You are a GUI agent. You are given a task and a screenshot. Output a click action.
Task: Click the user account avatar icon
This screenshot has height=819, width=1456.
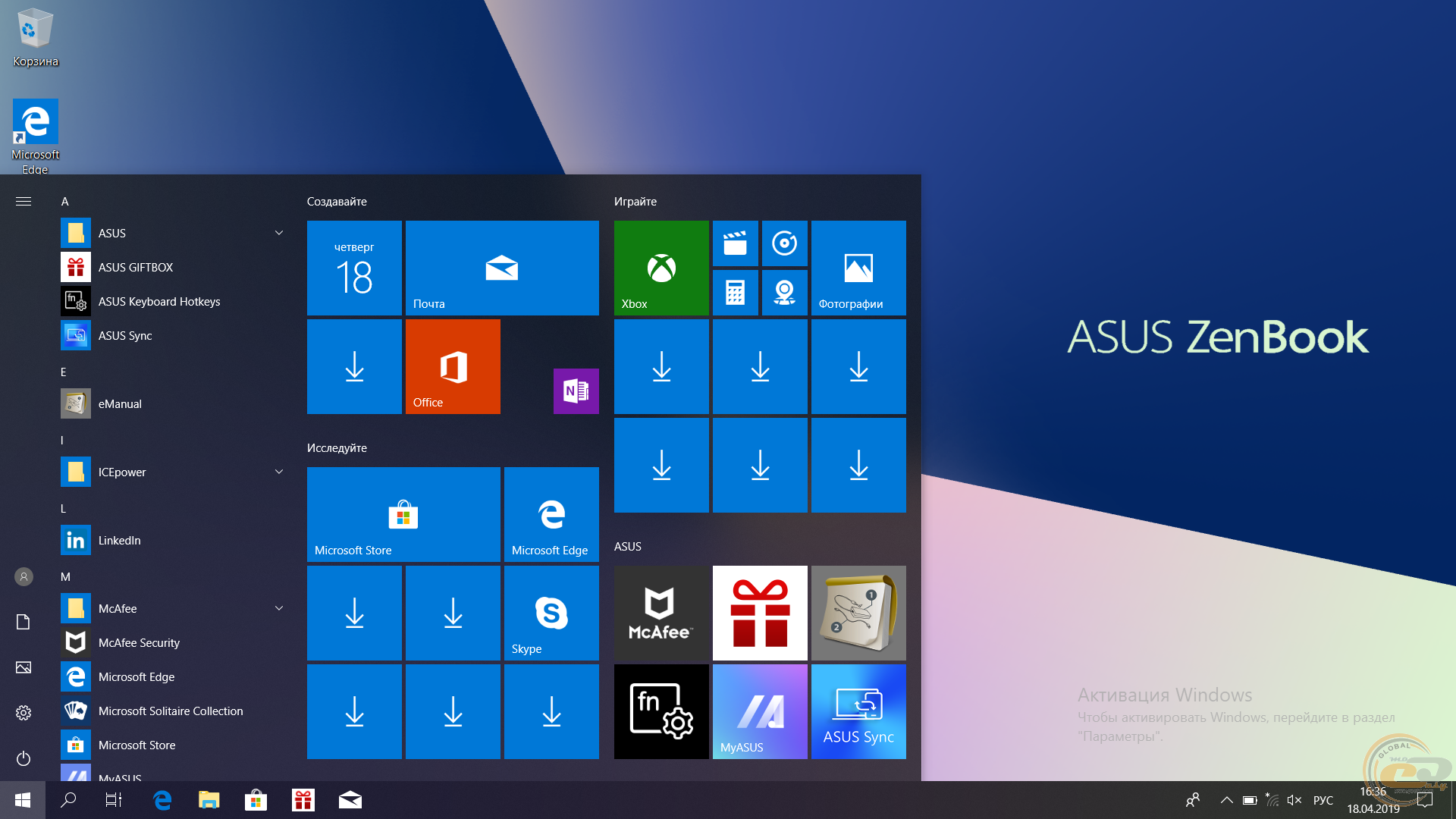(x=24, y=576)
